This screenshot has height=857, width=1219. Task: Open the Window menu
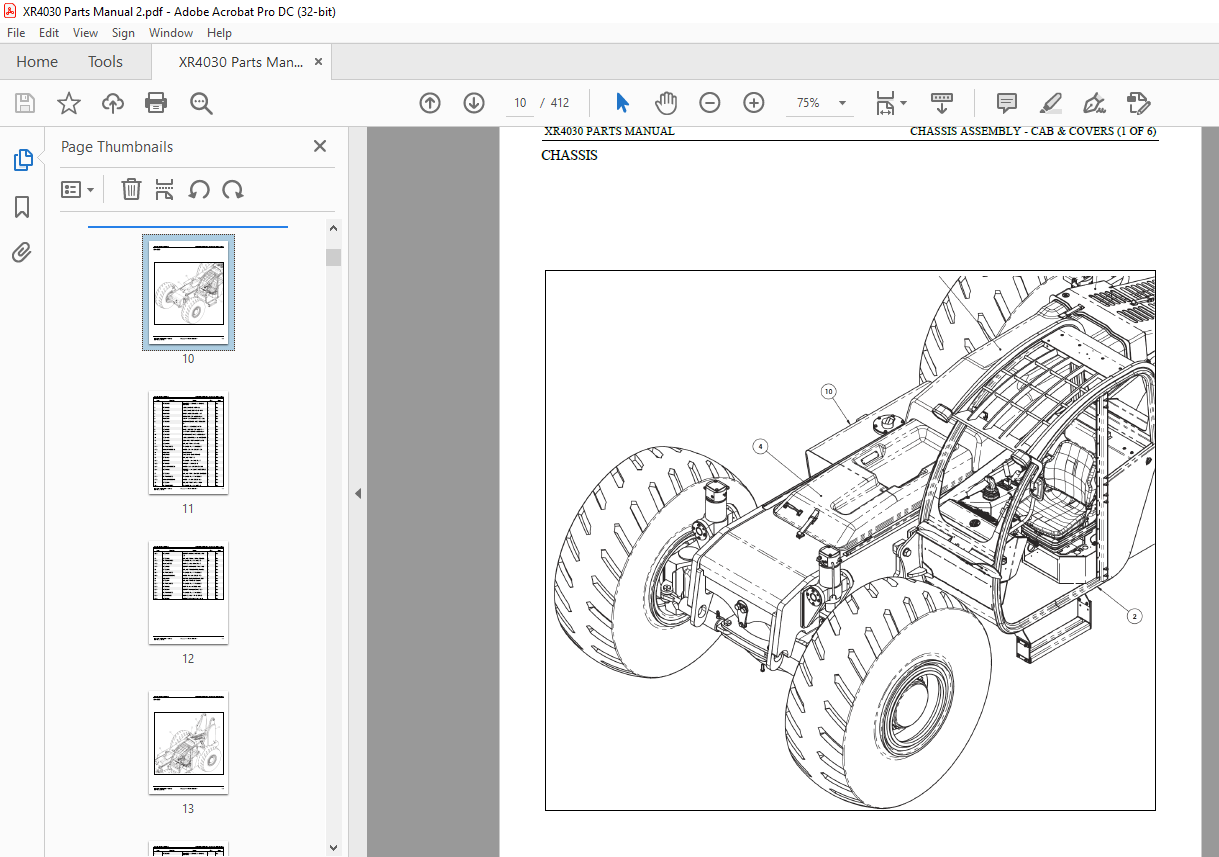171,33
